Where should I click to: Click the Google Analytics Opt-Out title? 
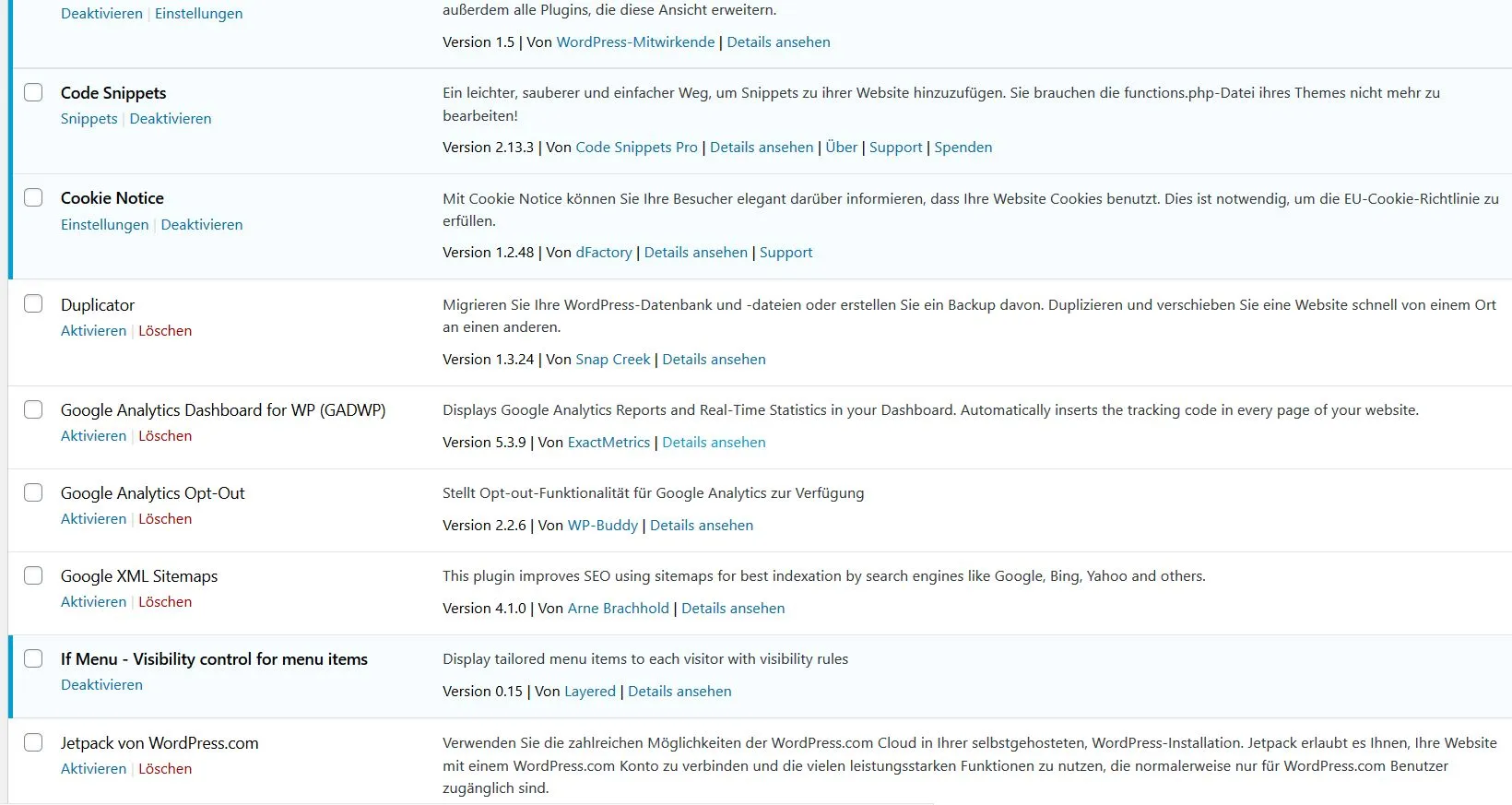pos(153,493)
